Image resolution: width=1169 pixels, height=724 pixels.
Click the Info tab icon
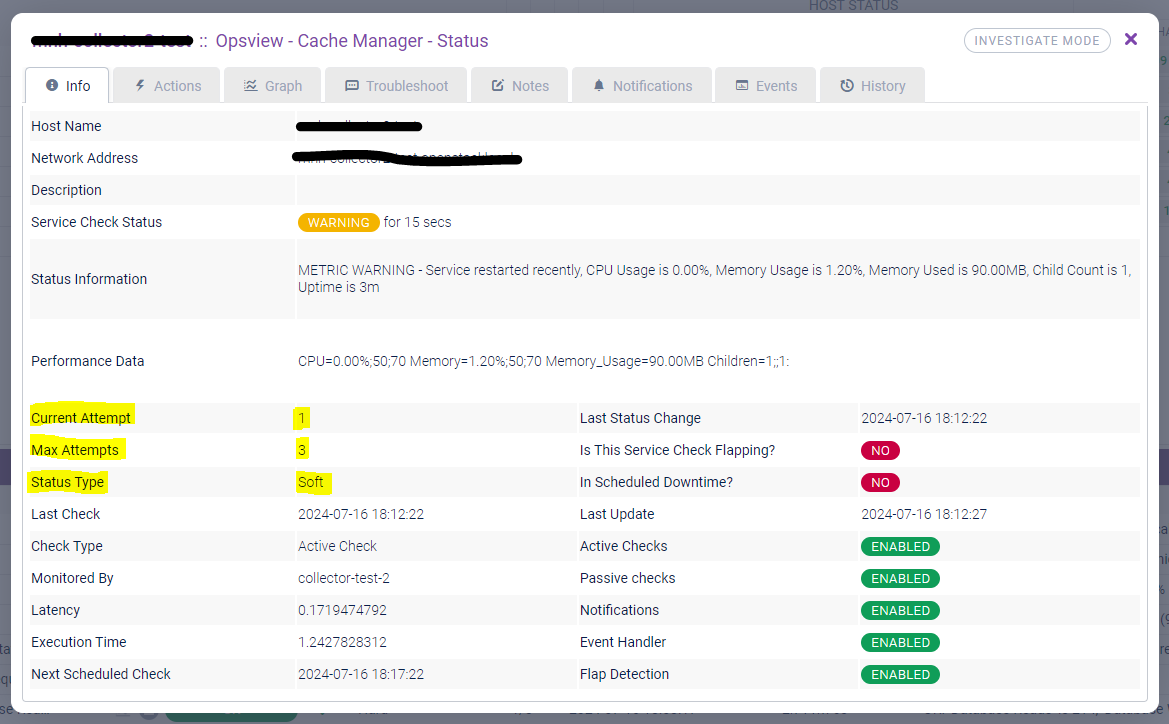coord(52,86)
